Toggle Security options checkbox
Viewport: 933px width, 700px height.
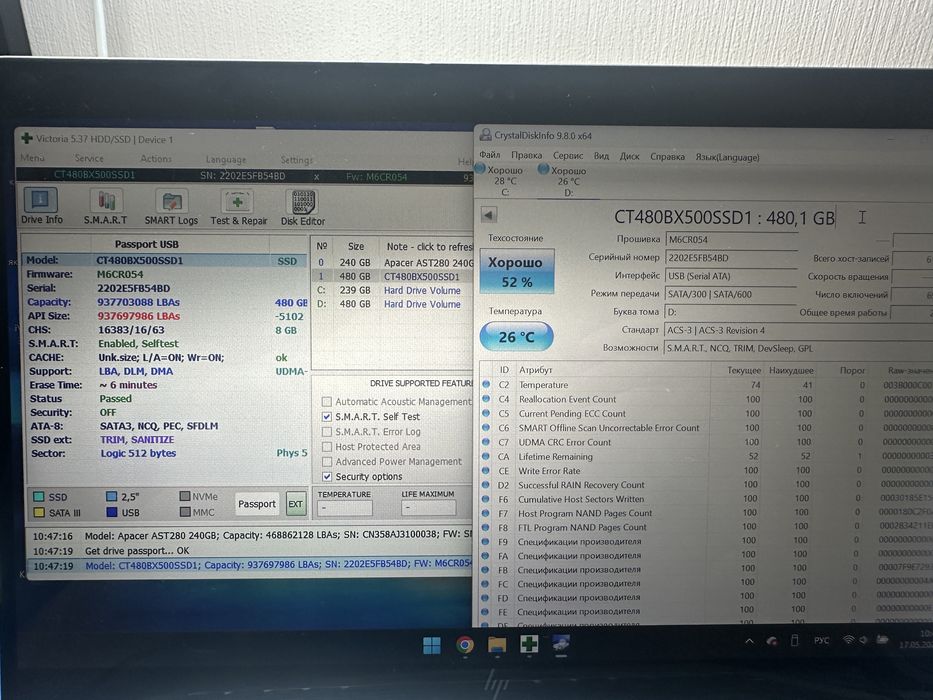click(x=327, y=476)
